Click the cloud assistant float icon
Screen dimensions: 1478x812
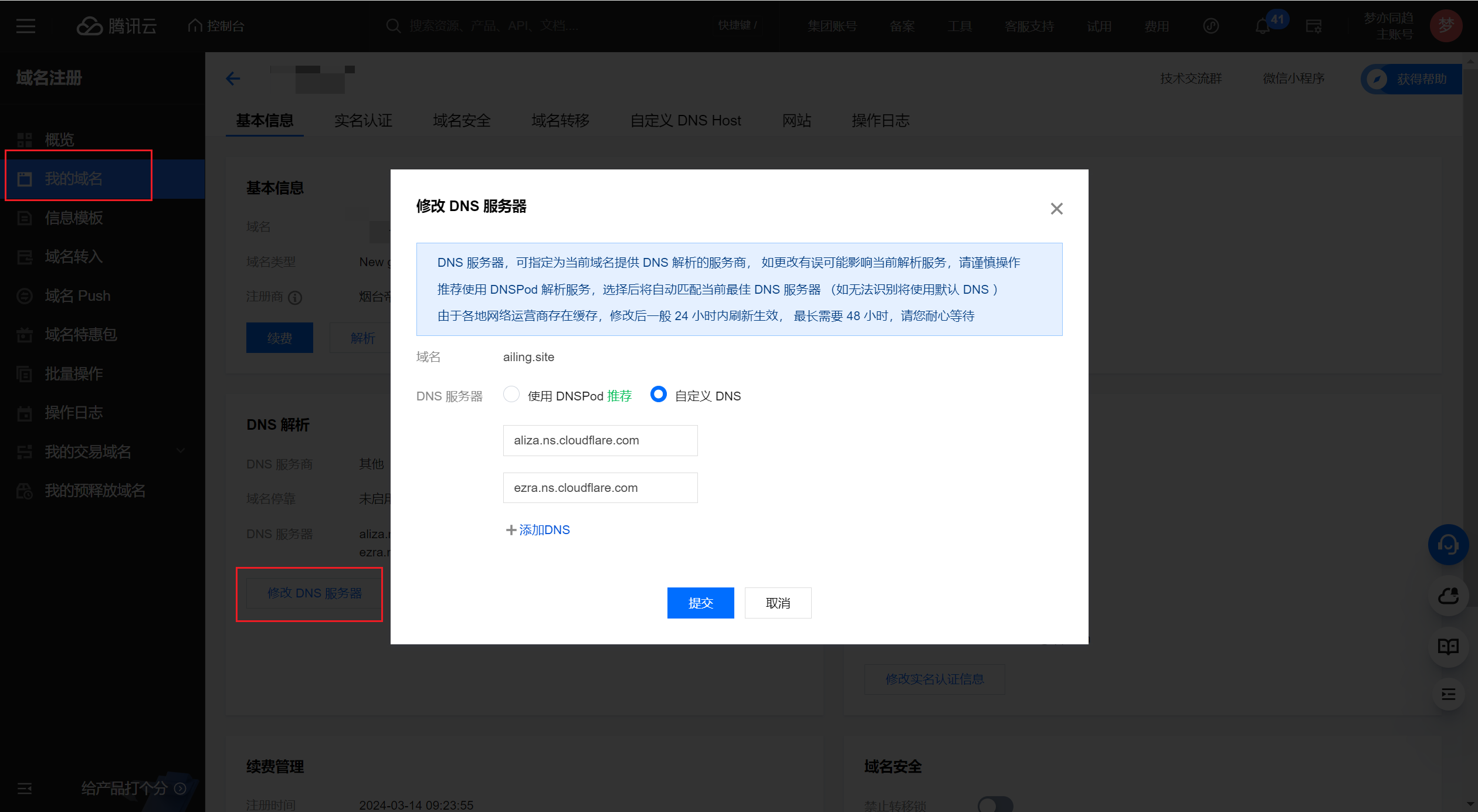pyautogui.click(x=1448, y=596)
